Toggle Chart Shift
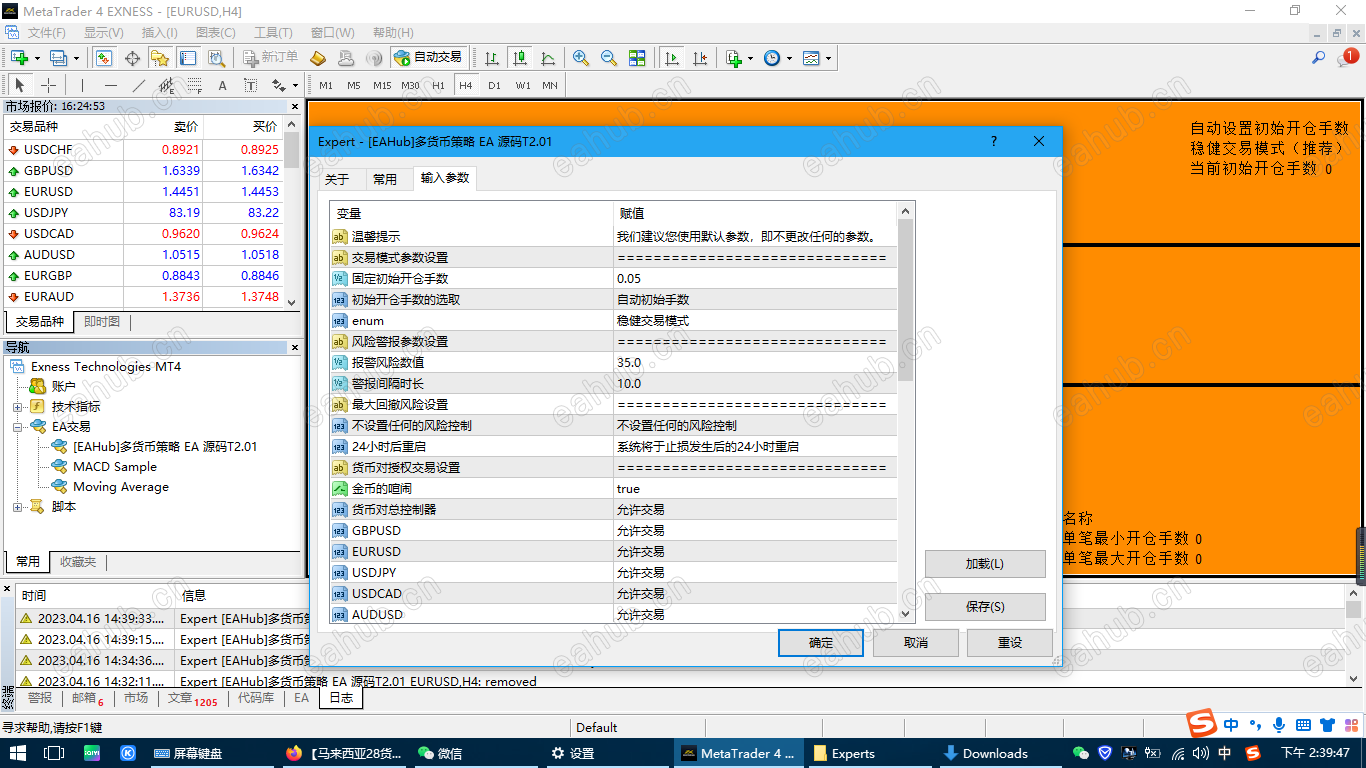 [x=700, y=58]
